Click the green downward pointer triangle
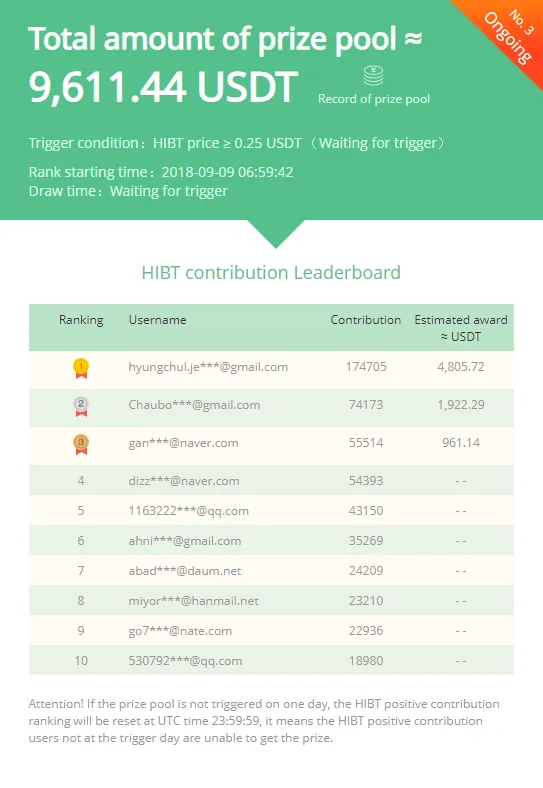Screen dimensions: 543x788 pos(276,234)
